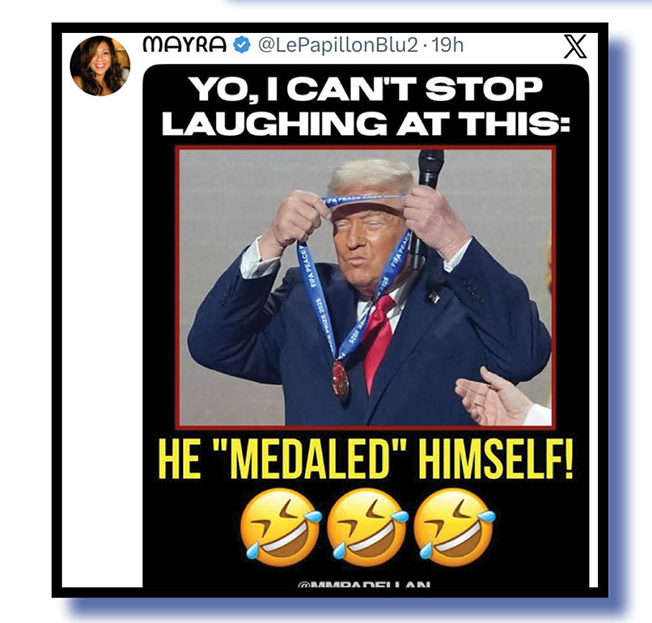Click the flag lapel pin on suit

(435, 296)
